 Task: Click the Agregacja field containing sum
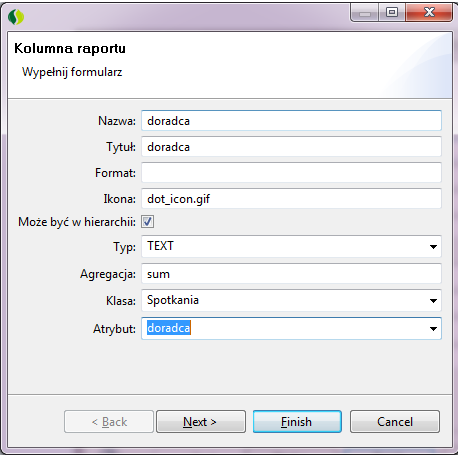tap(291, 274)
